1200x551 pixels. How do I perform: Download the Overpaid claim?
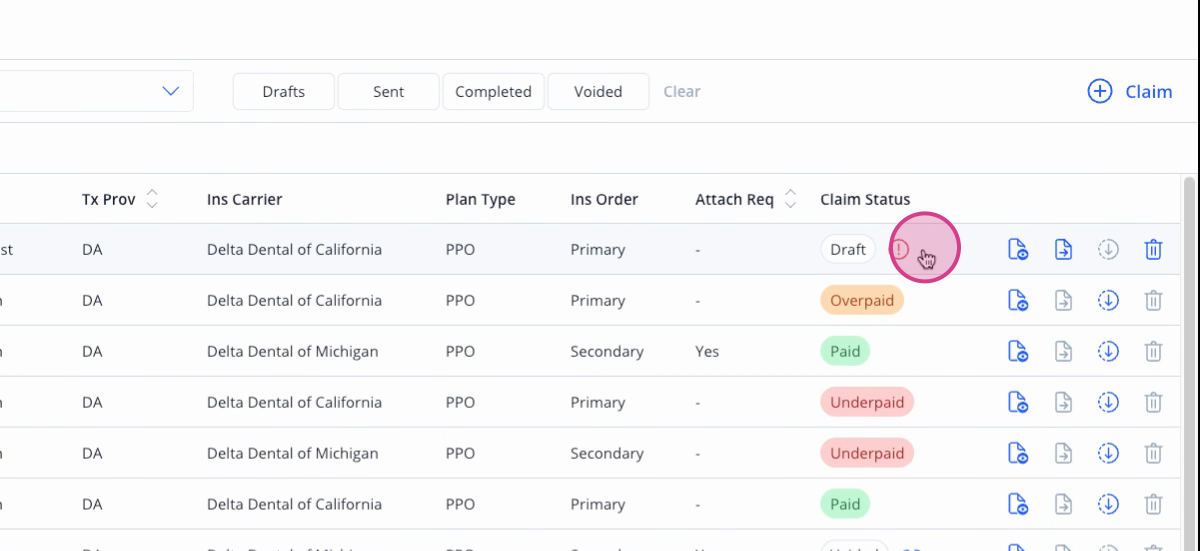pyautogui.click(x=1108, y=300)
